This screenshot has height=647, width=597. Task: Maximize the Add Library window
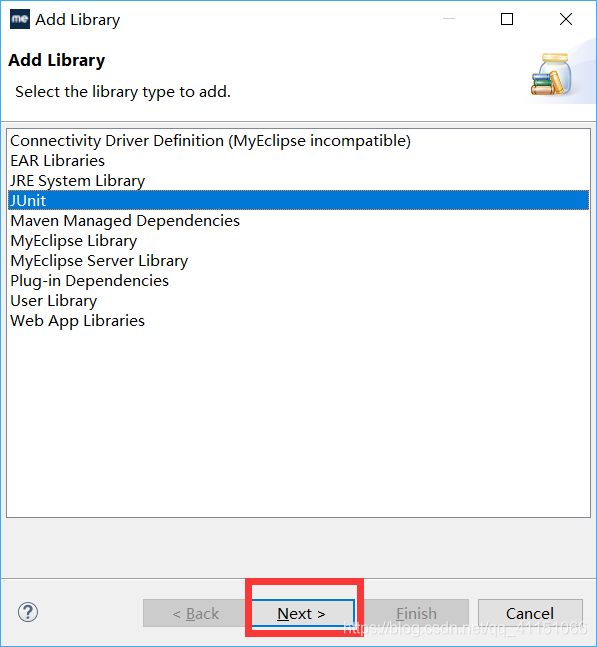[x=507, y=19]
